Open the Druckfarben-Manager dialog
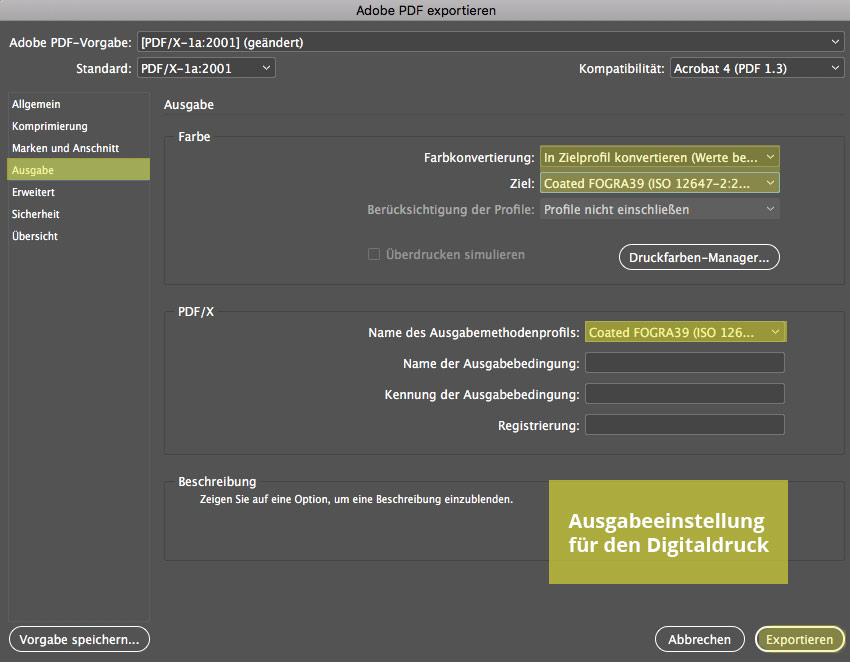 coord(699,257)
